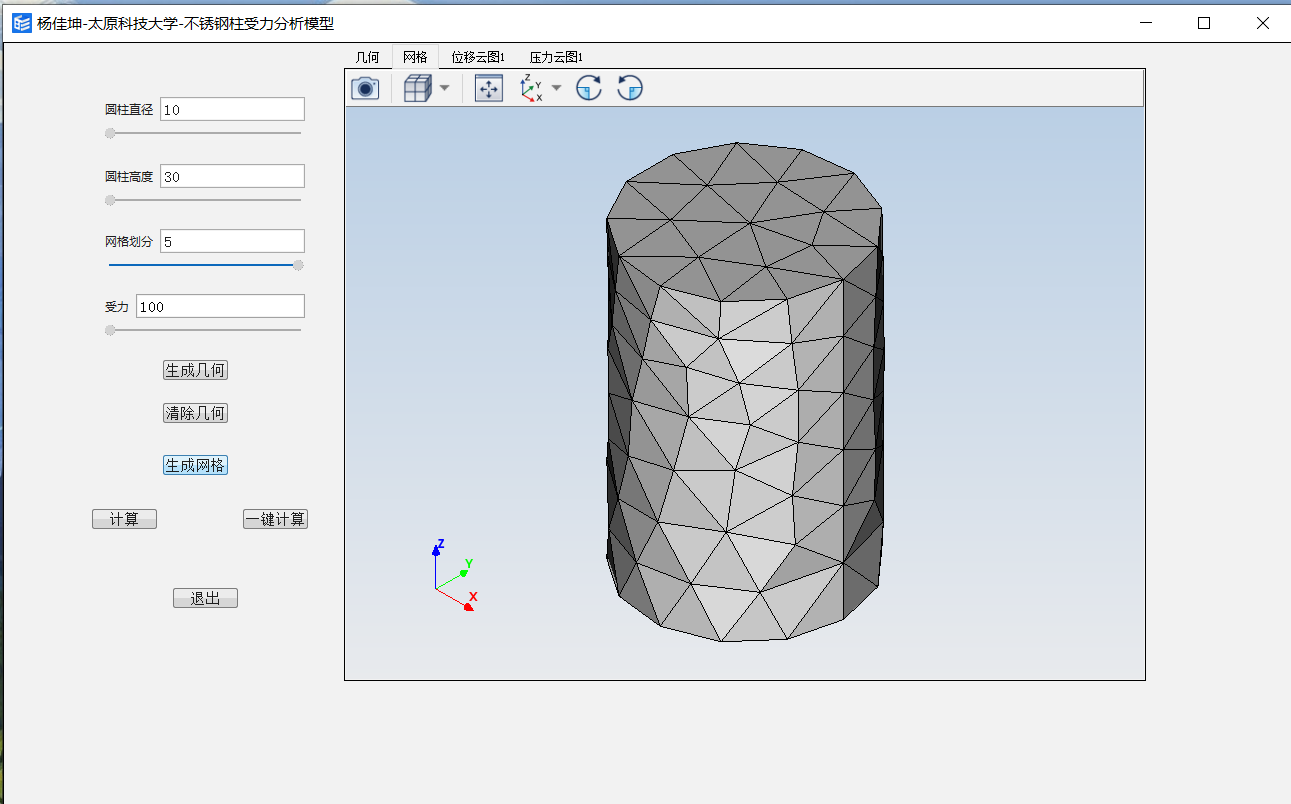Screen dimensions: 1291x804
Task: Switch to the 几何 tab
Action: click(368, 57)
